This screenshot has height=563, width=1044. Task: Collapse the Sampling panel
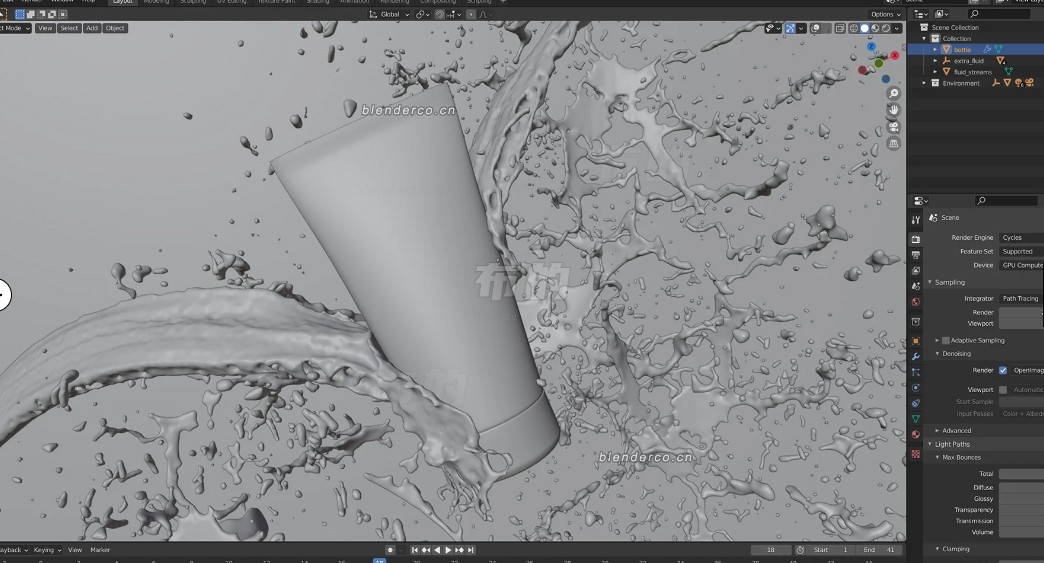tap(930, 283)
